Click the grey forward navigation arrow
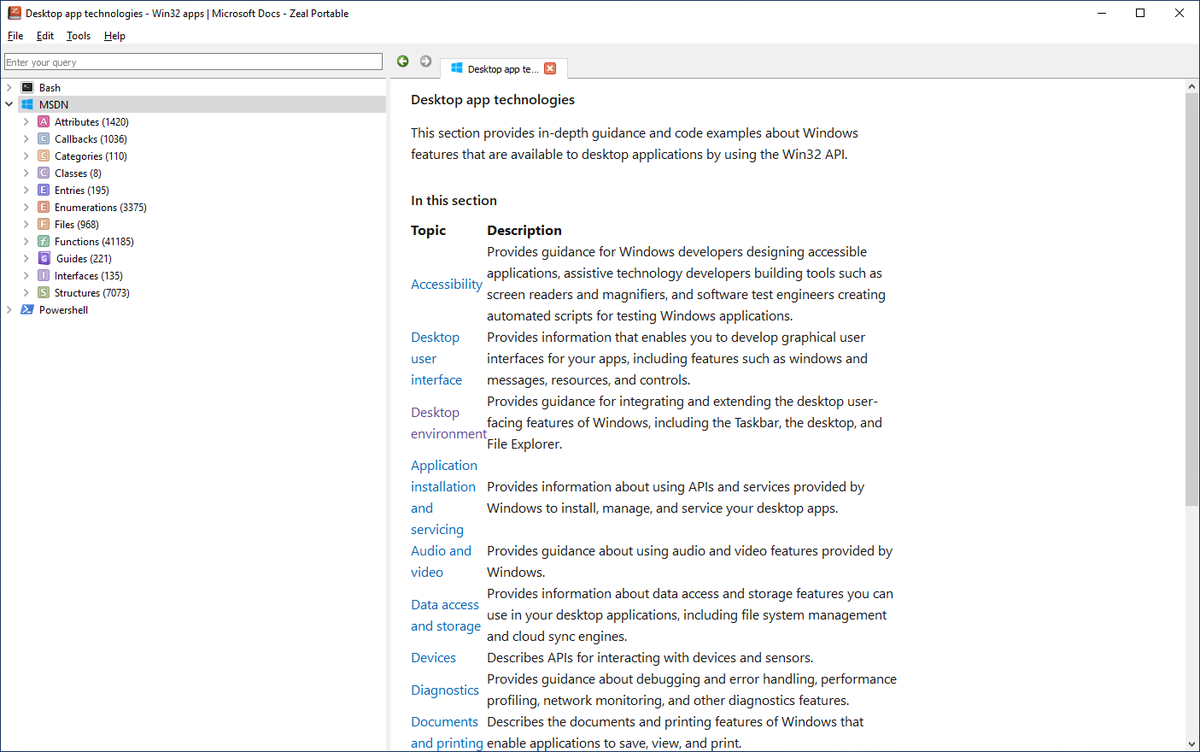Viewport: 1200px width, 752px height. click(x=425, y=61)
